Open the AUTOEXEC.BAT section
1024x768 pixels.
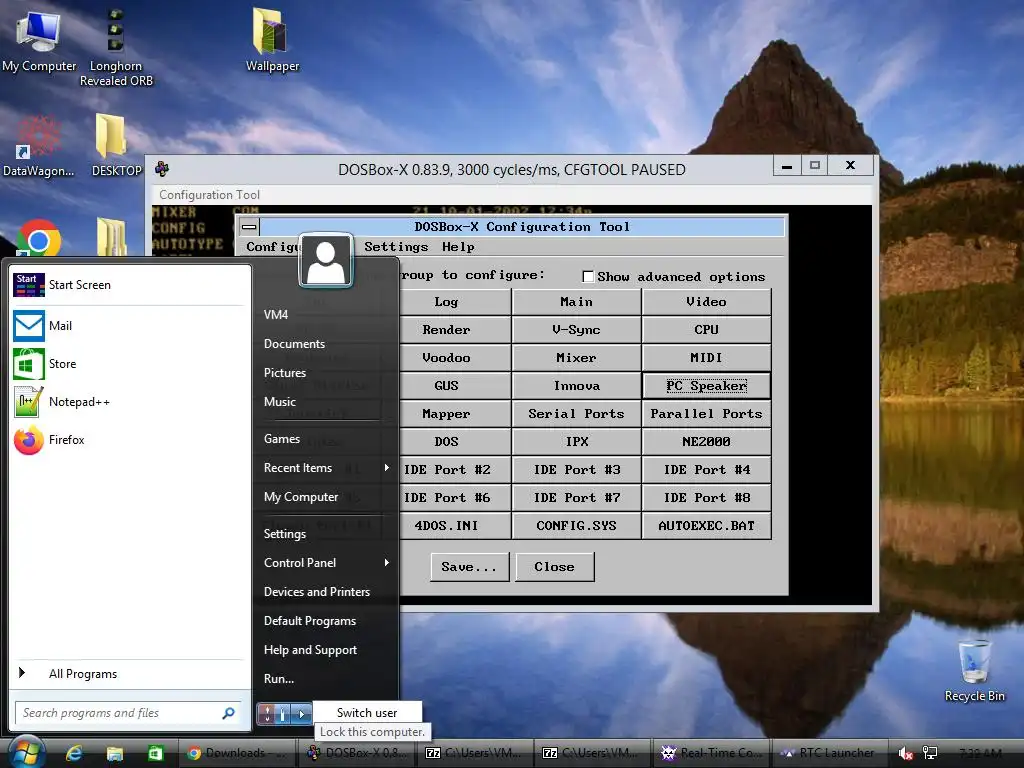click(x=706, y=526)
